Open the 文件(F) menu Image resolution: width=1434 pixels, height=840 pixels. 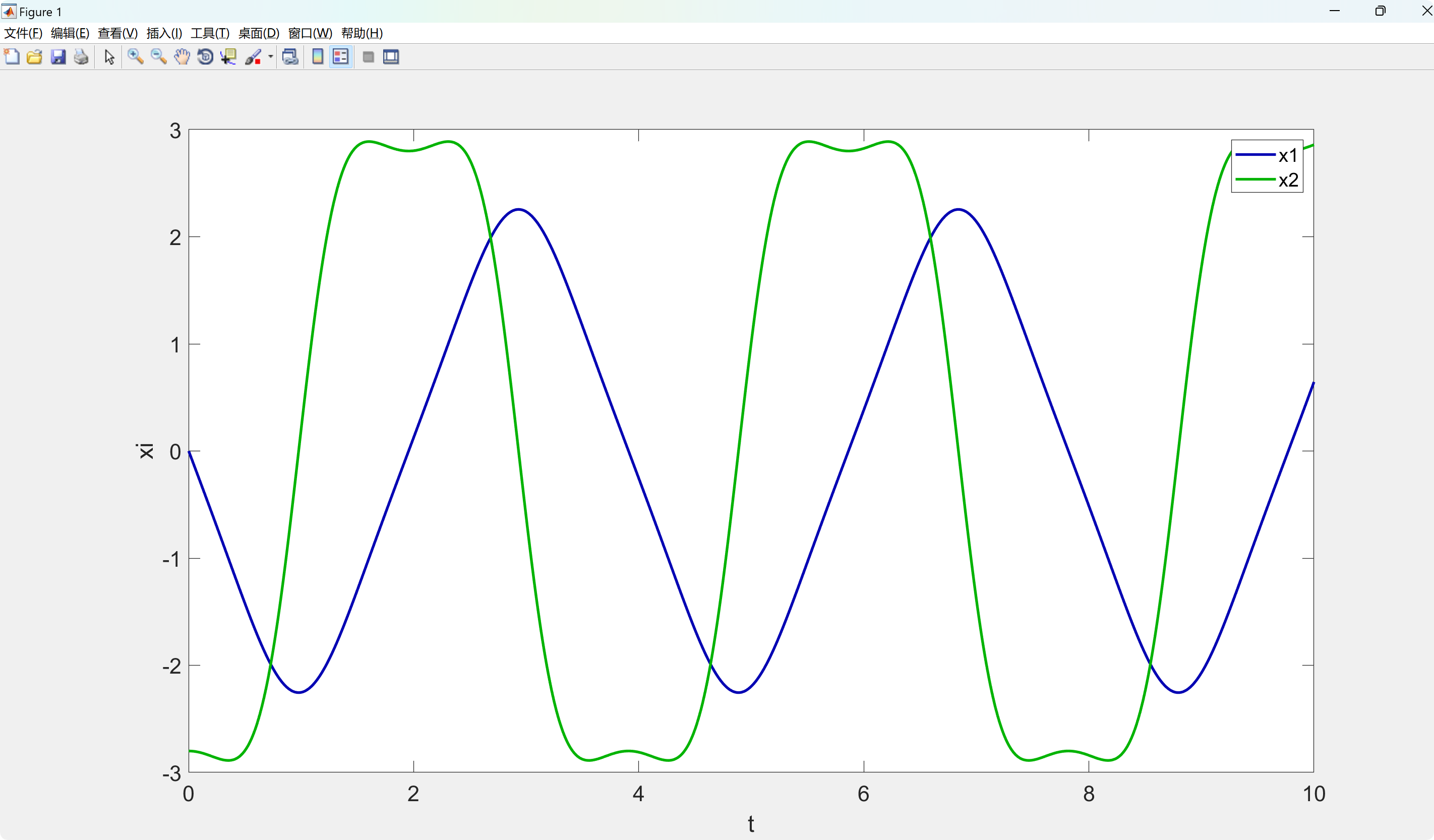coord(23,33)
